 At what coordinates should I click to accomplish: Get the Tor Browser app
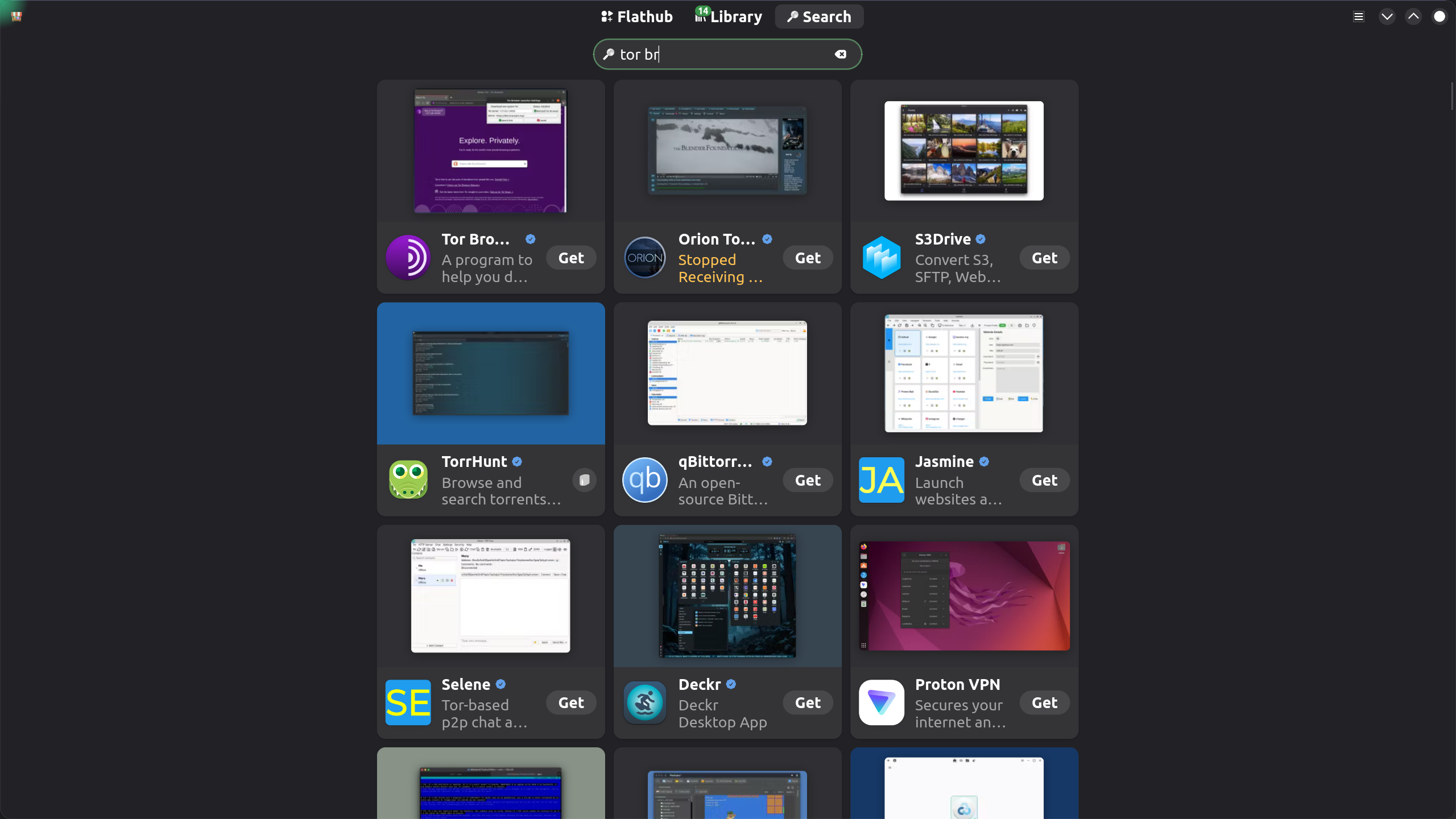coord(571,258)
